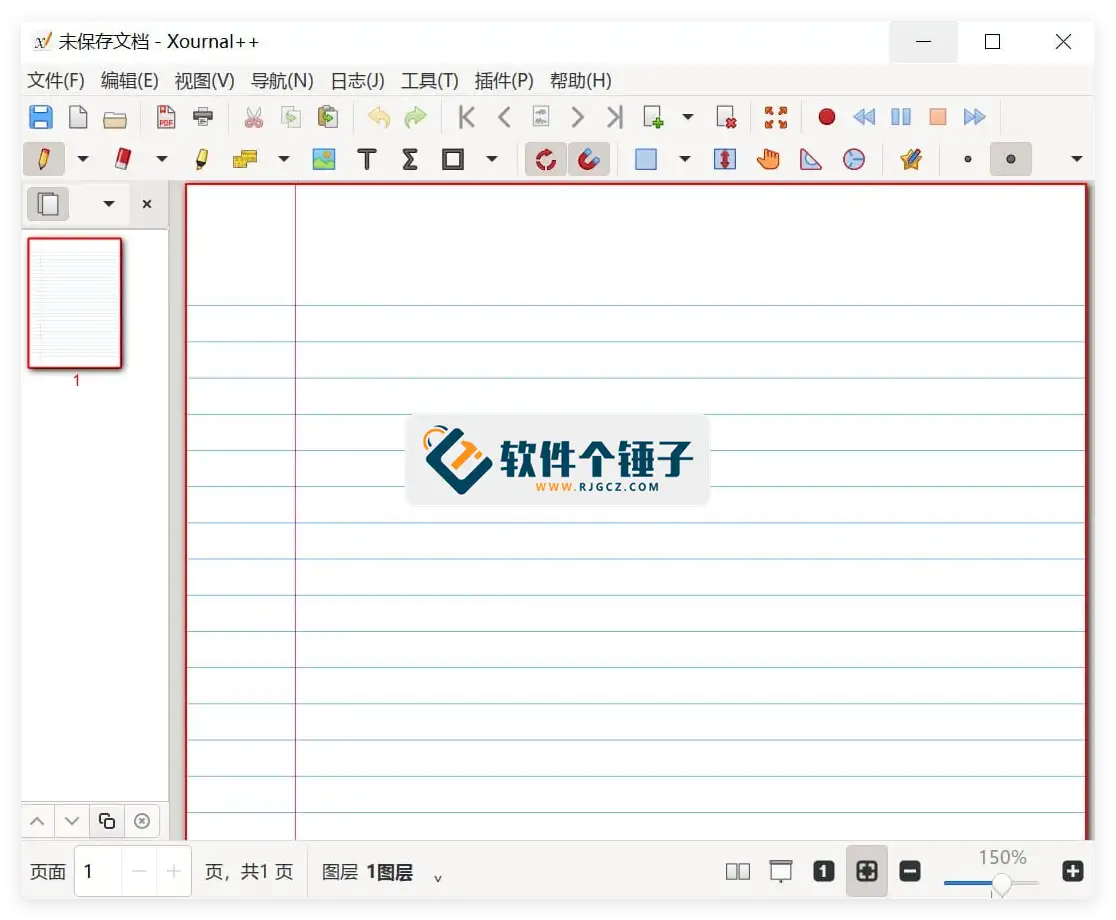1116x920 pixels.
Task: Open the 日志(J) menu
Action: click(x=357, y=80)
